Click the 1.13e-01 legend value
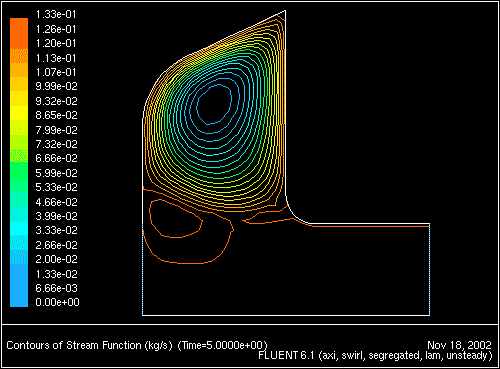The width and height of the screenshot is (500, 369). point(56,58)
